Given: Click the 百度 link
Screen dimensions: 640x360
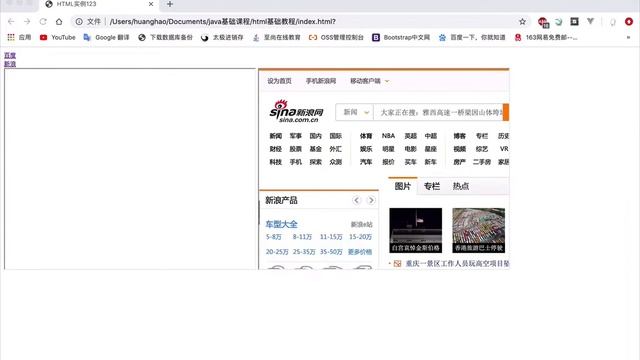Looking at the screenshot, I should tap(10, 56).
